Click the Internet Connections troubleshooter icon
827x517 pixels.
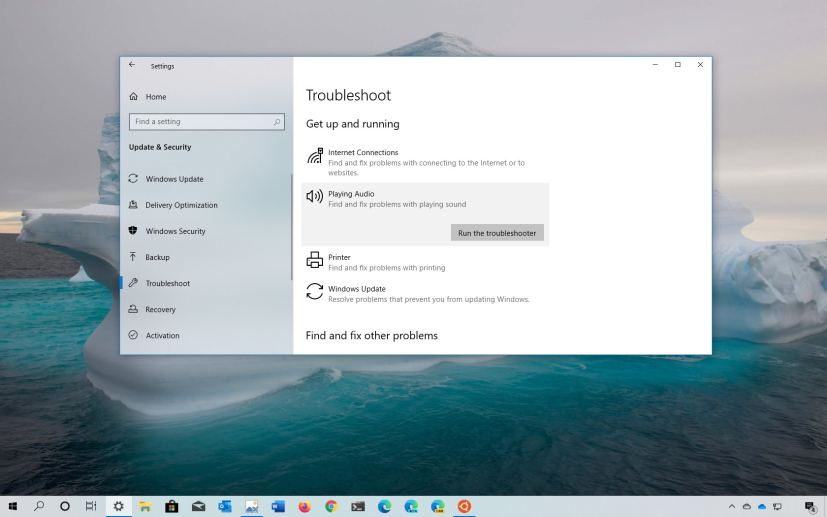click(314, 156)
